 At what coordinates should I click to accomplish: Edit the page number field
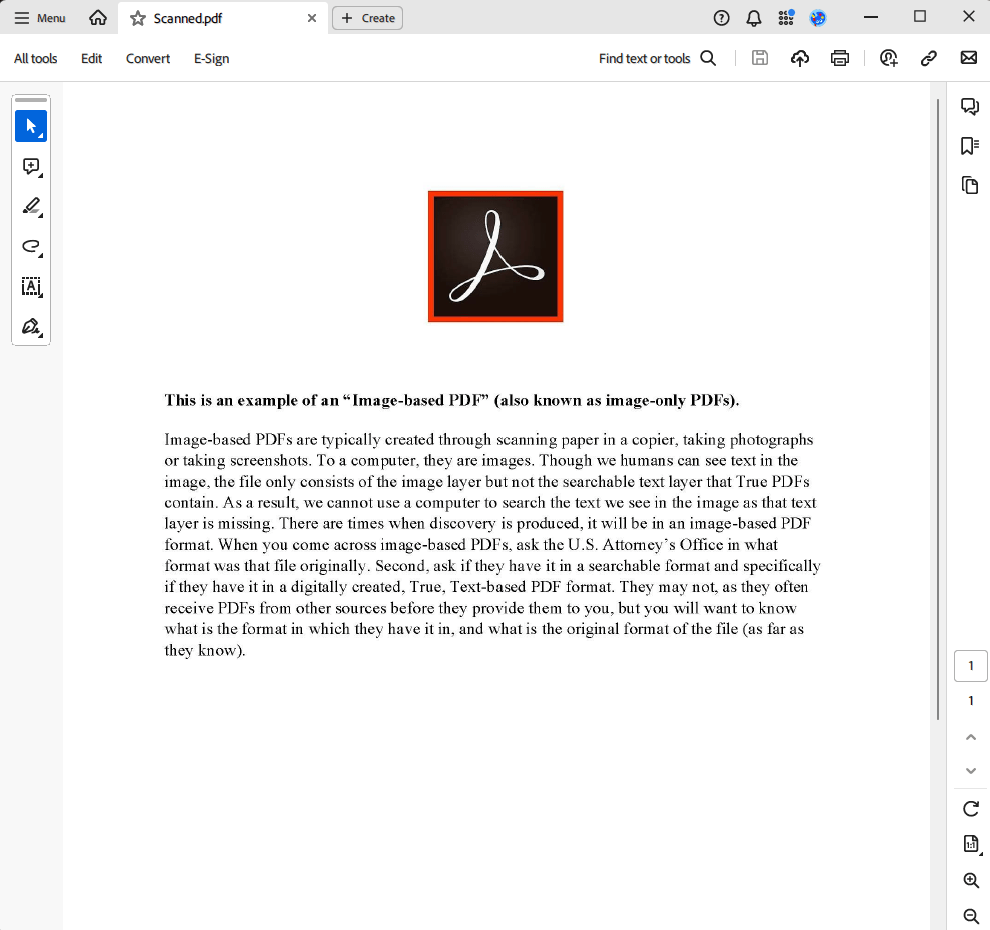coord(970,665)
